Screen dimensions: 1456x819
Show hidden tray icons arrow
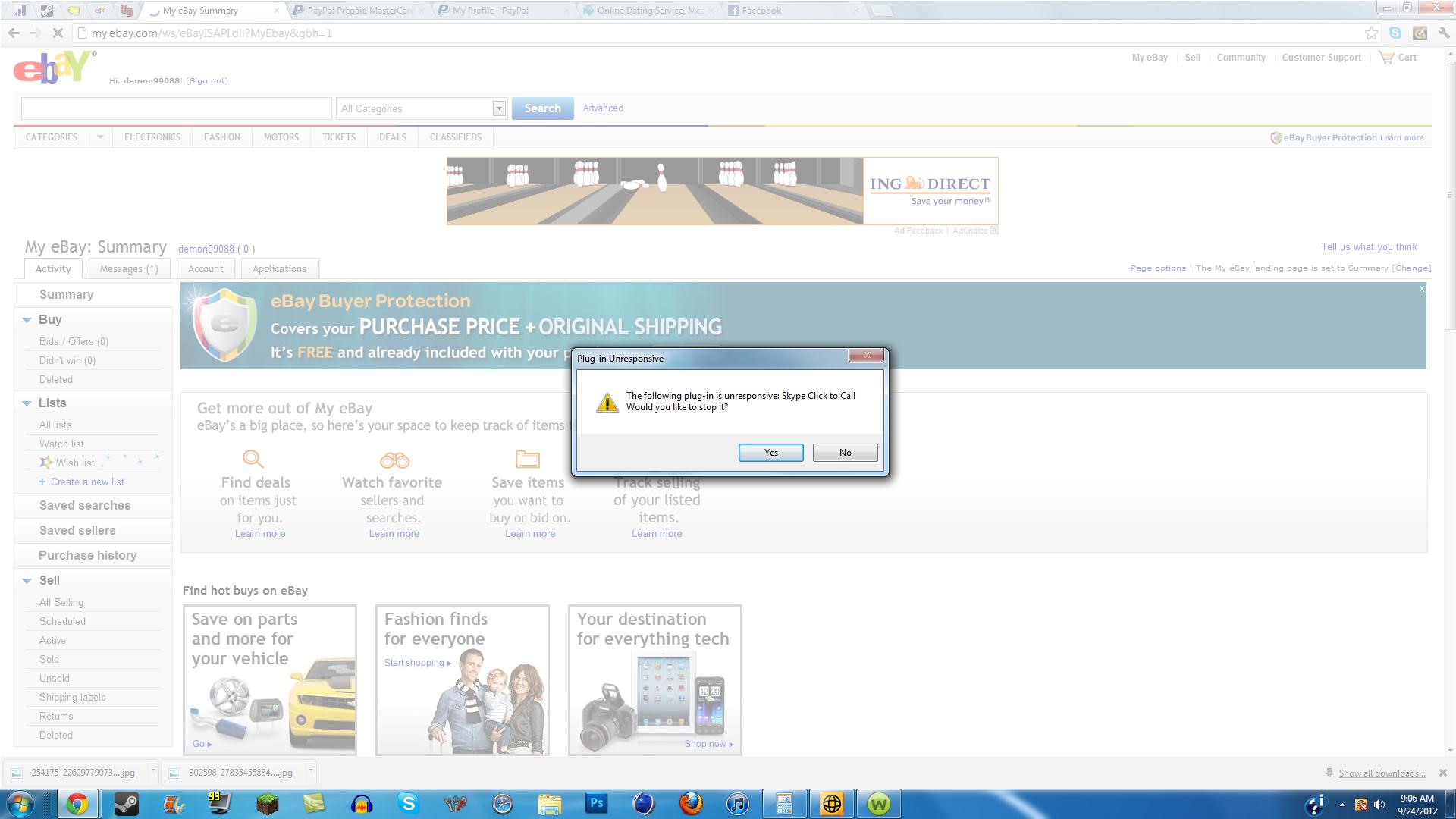coord(1341,805)
